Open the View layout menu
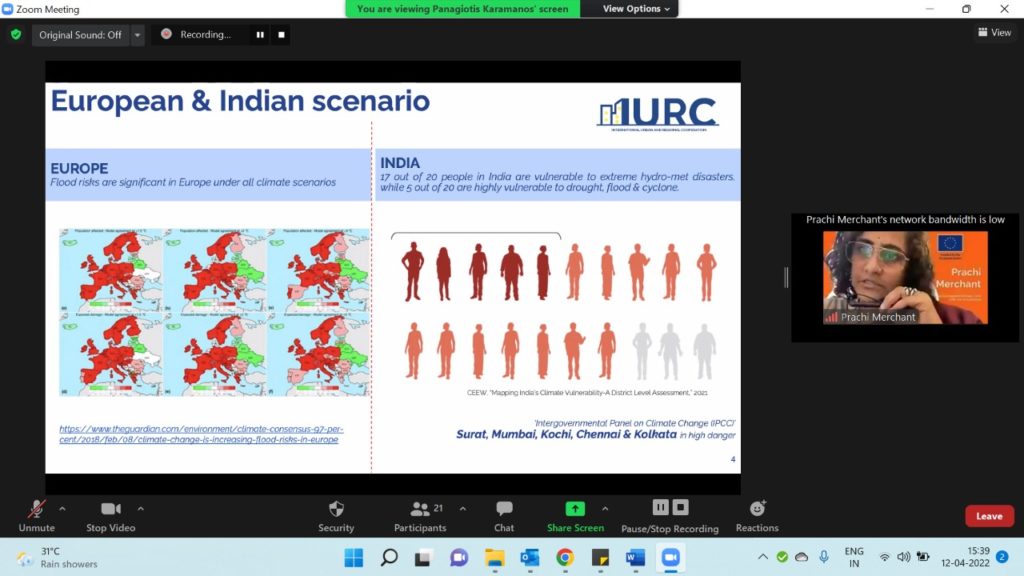1024x576 pixels. click(994, 33)
